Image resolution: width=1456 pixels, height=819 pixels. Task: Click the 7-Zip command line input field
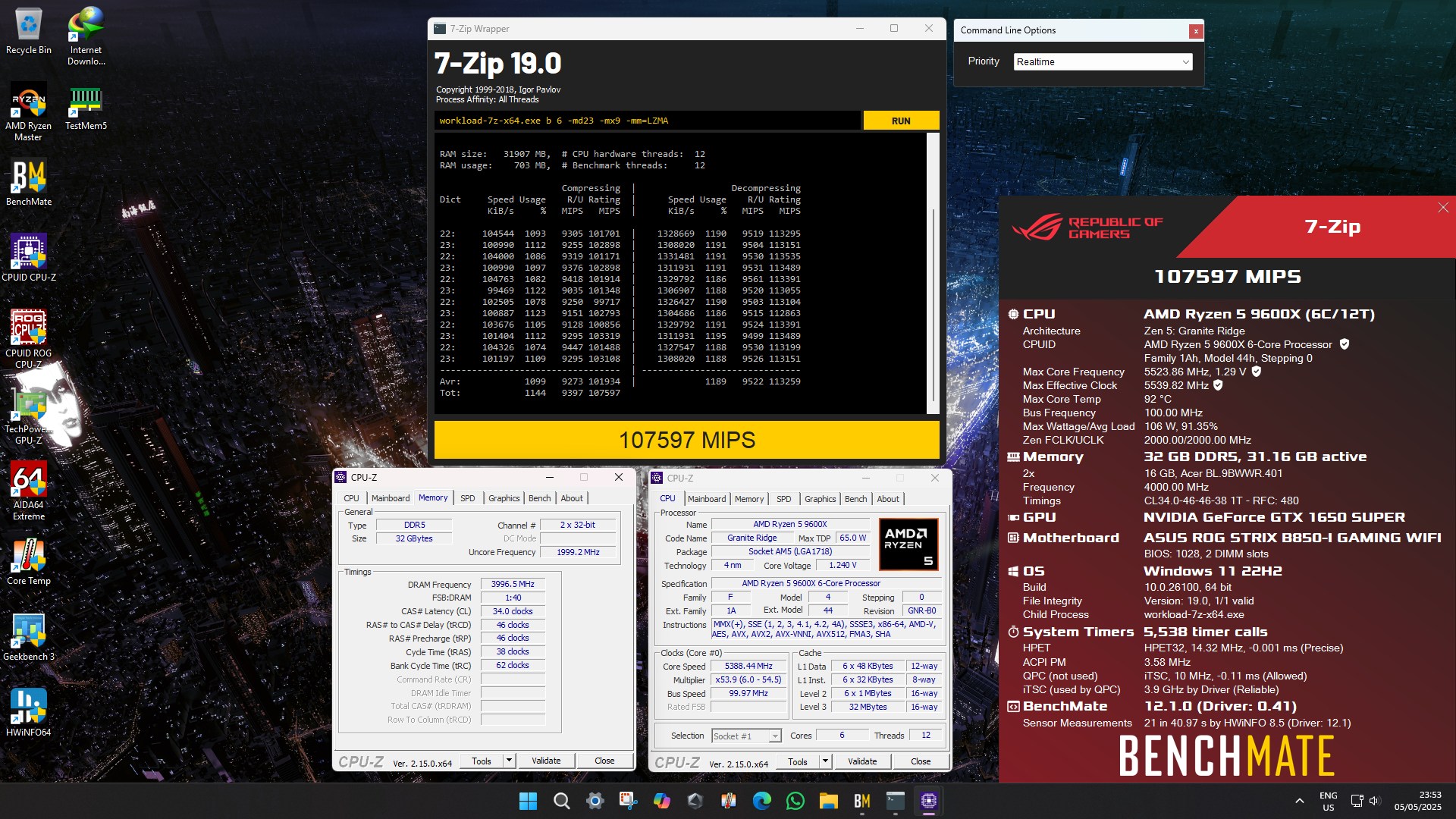[648, 121]
